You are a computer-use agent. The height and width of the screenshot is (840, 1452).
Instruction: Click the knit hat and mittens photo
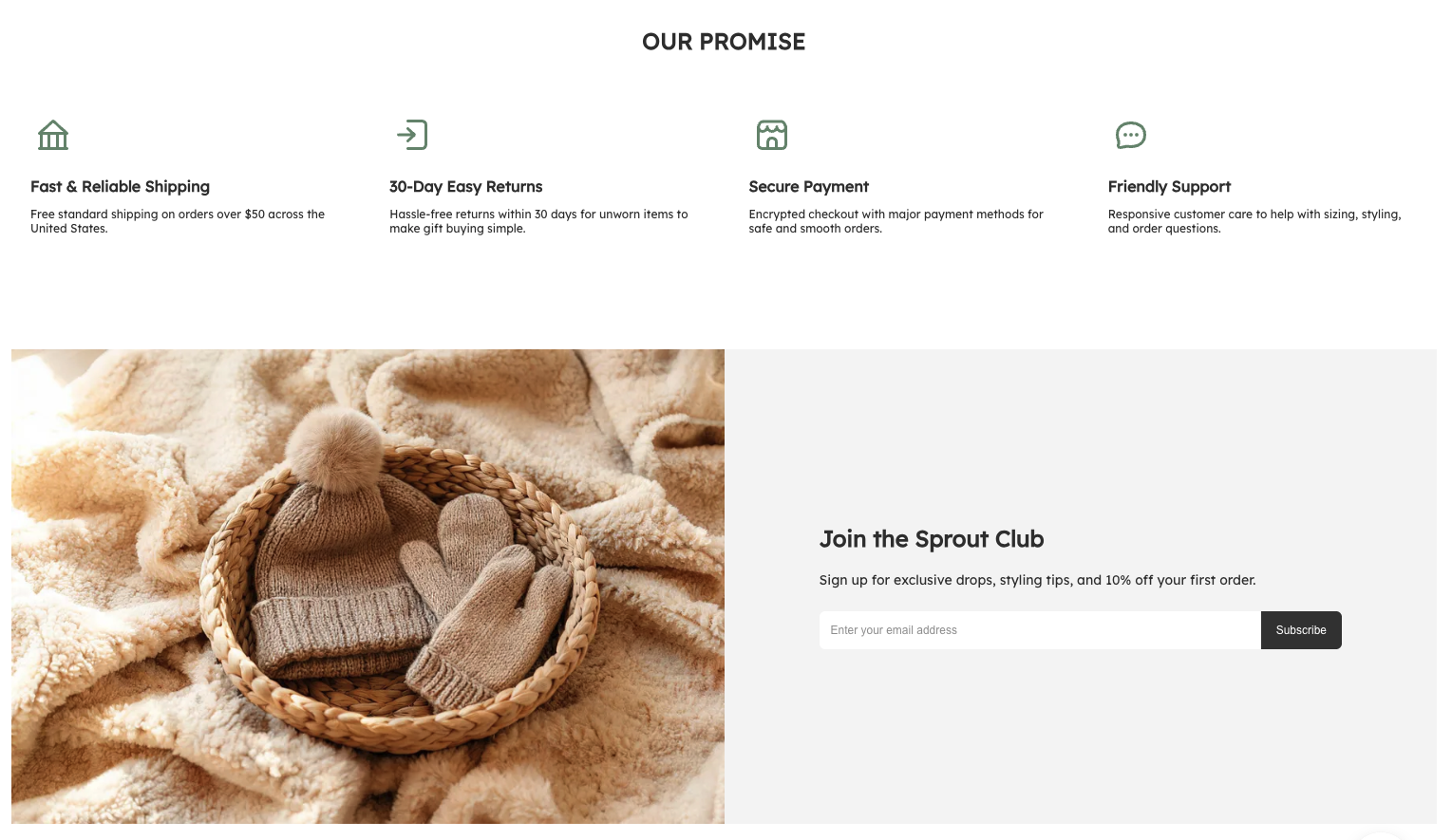point(368,587)
